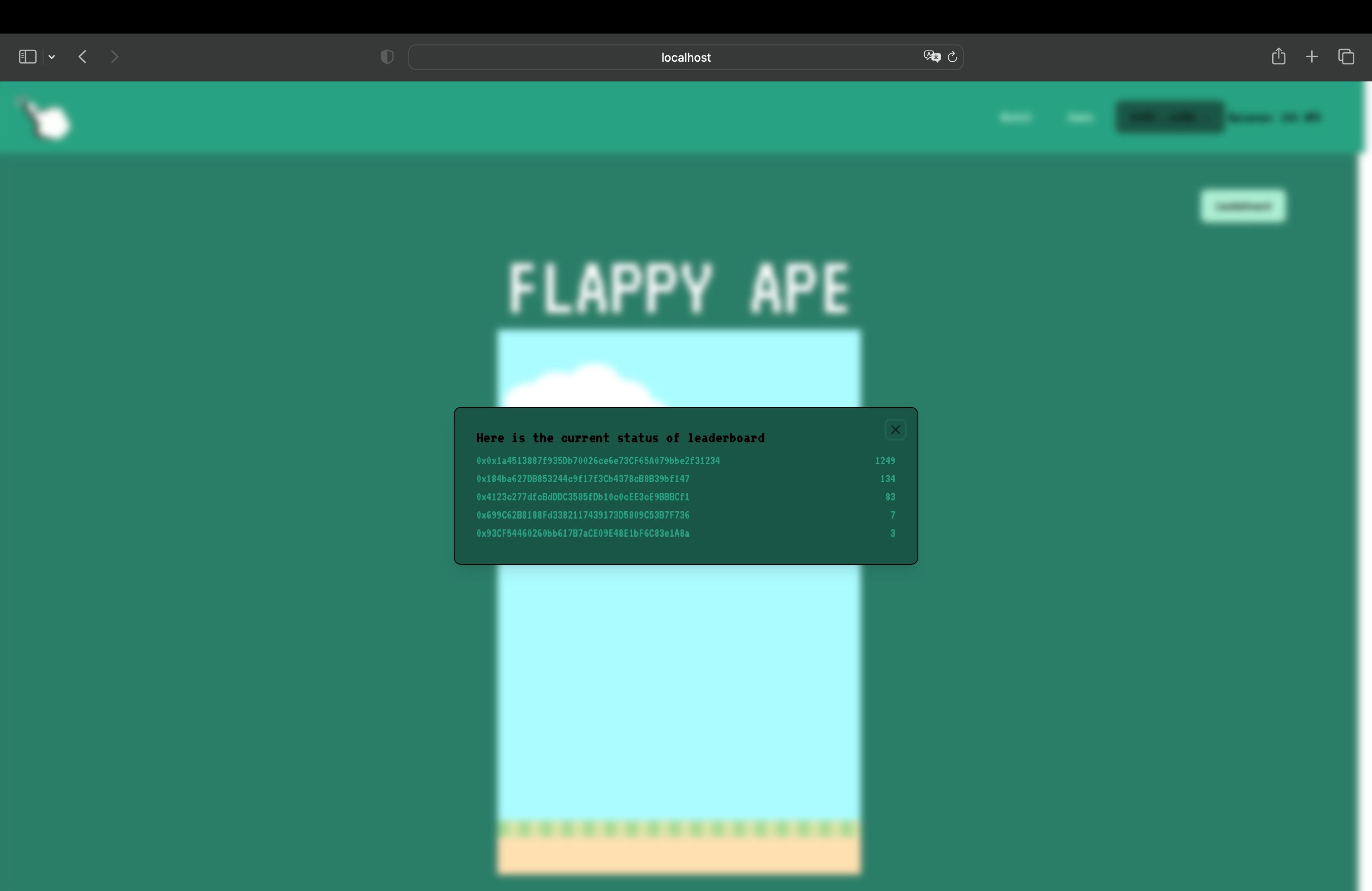Toggle the Safari sidebar
Image resolution: width=1372 pixels, height=891 pixels.
pyautogui.click(x=28, y=56)
